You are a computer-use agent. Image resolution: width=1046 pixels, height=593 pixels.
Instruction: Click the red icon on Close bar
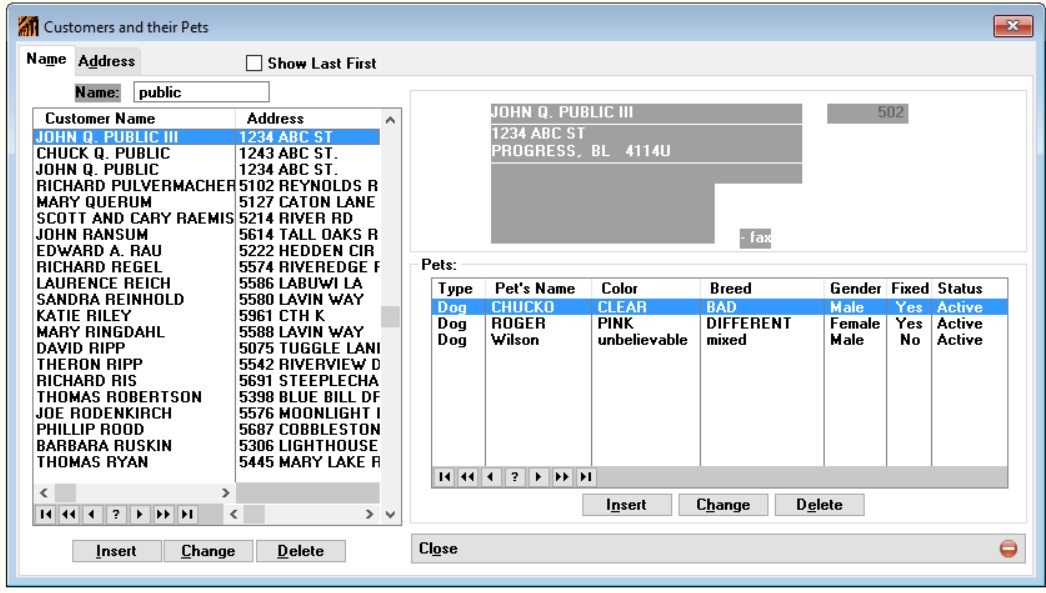click(1008, 549)
